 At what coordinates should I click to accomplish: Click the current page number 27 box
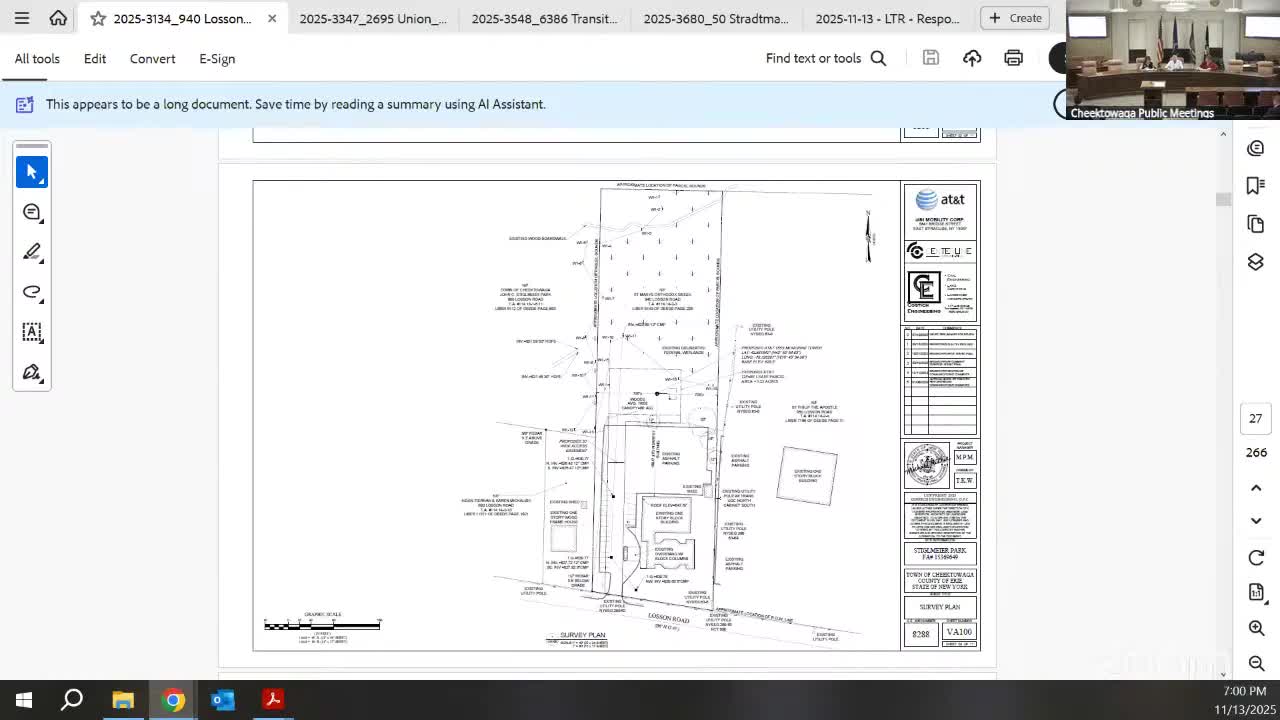(1256, 419)
